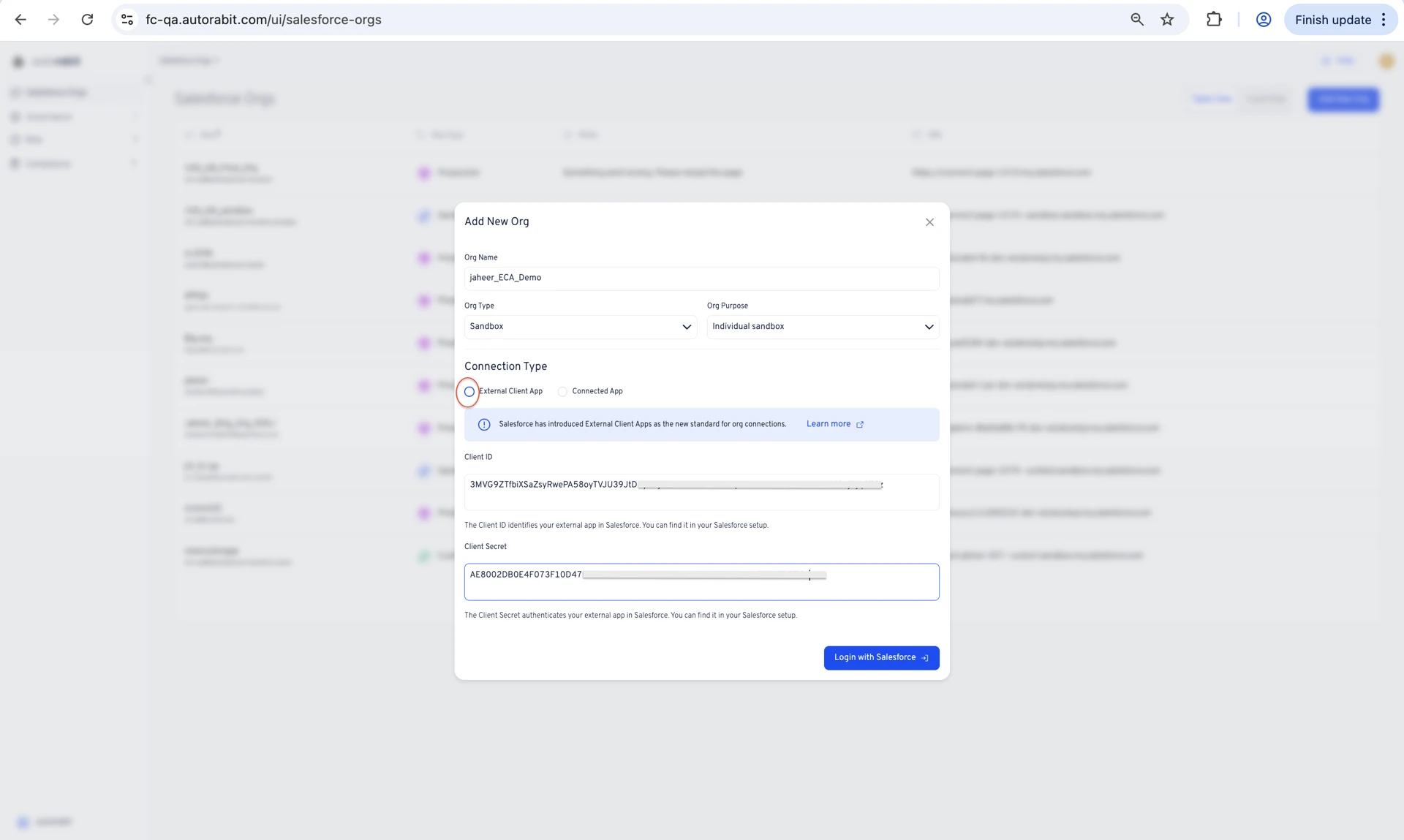Open site information icon in address bar
This screenshot has width=1404, height=840.
tap(127, 20)
